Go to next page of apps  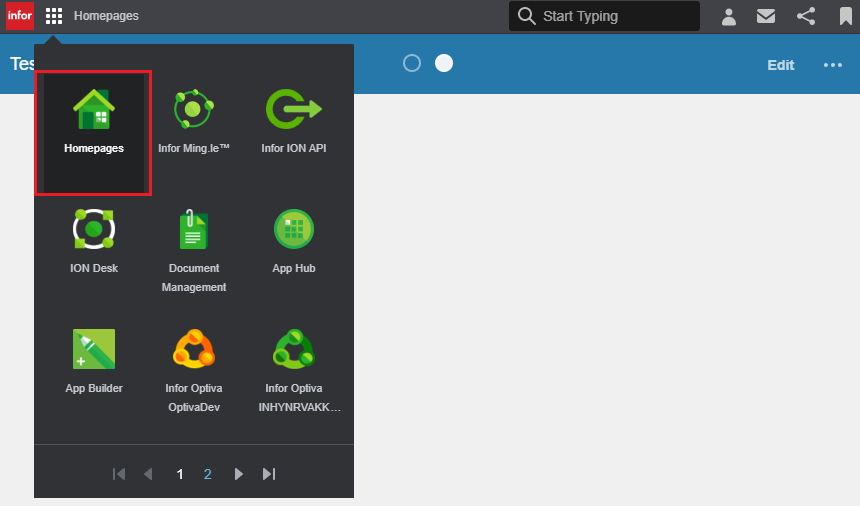[238, 474]
